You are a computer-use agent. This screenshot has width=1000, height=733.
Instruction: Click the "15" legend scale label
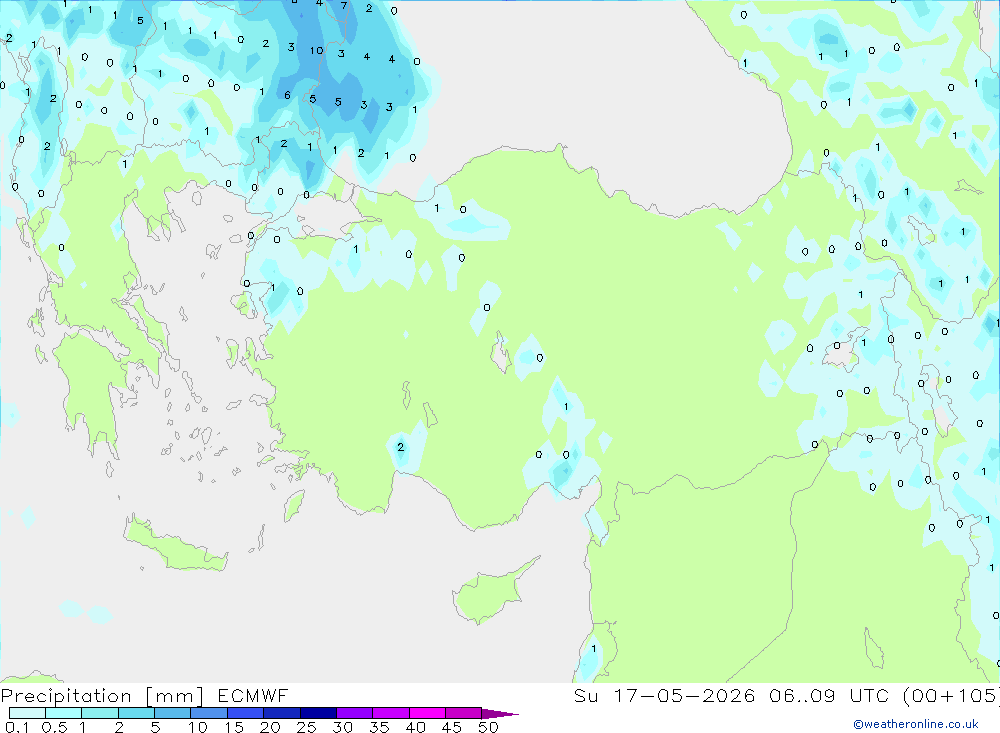(x=234, y=727)
